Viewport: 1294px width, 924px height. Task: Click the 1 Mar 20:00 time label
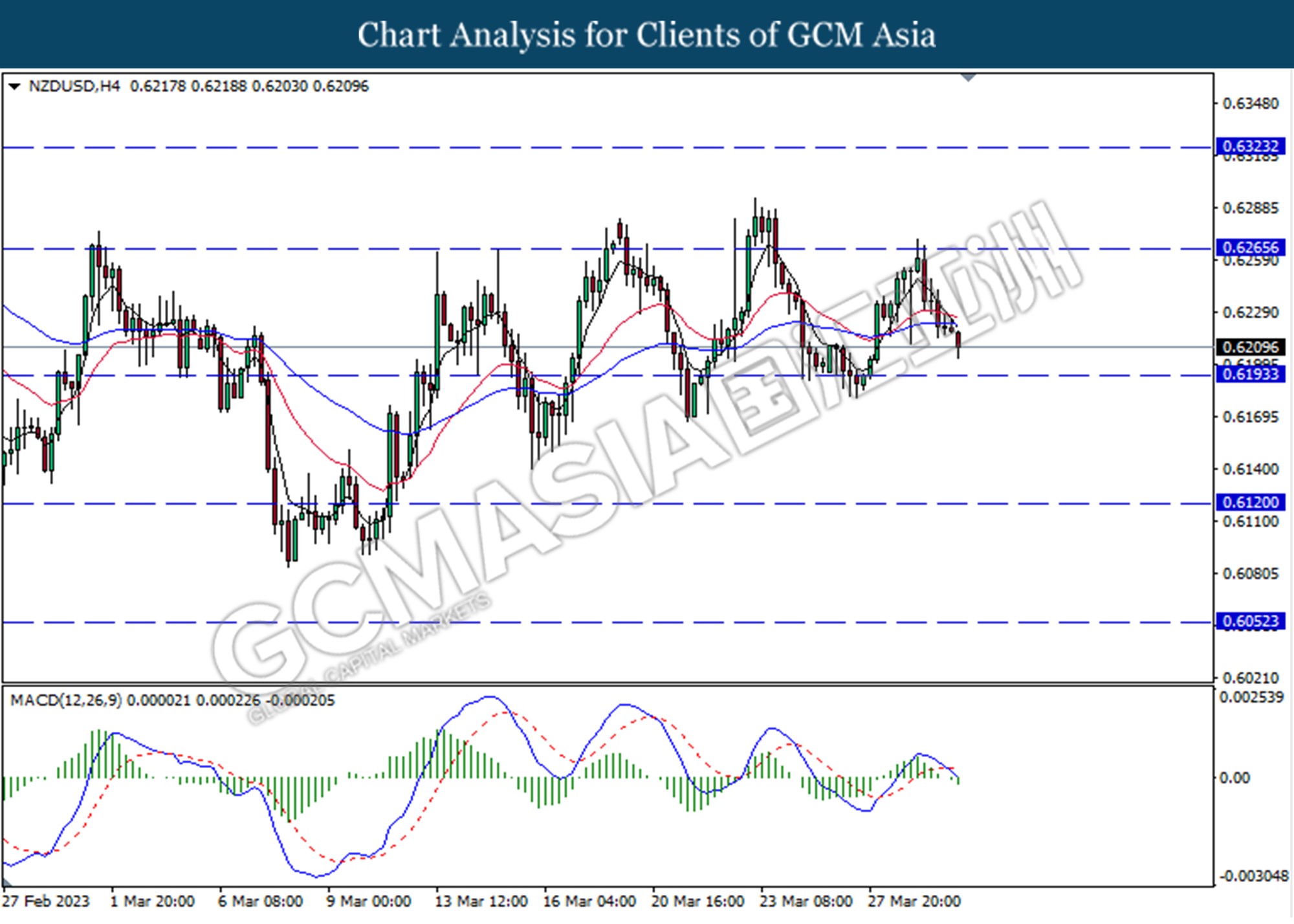(x=153, y=901)
